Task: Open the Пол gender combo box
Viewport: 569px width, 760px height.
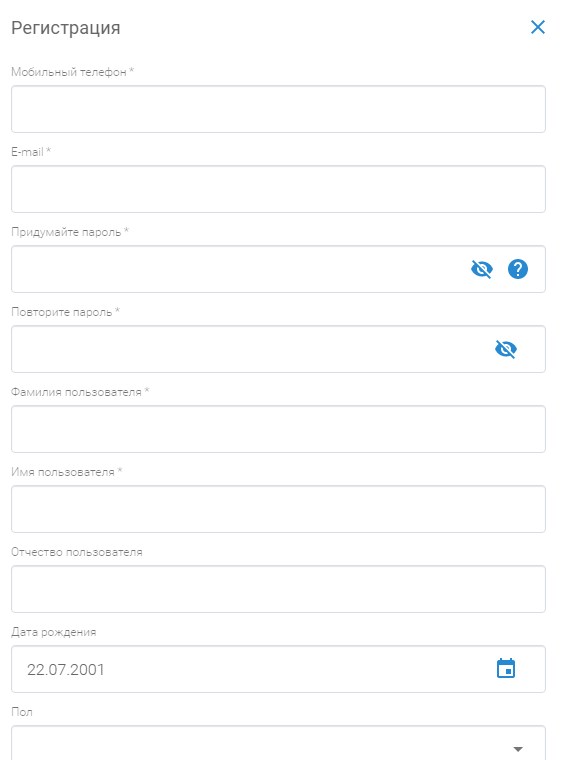Action: (278, 743)
